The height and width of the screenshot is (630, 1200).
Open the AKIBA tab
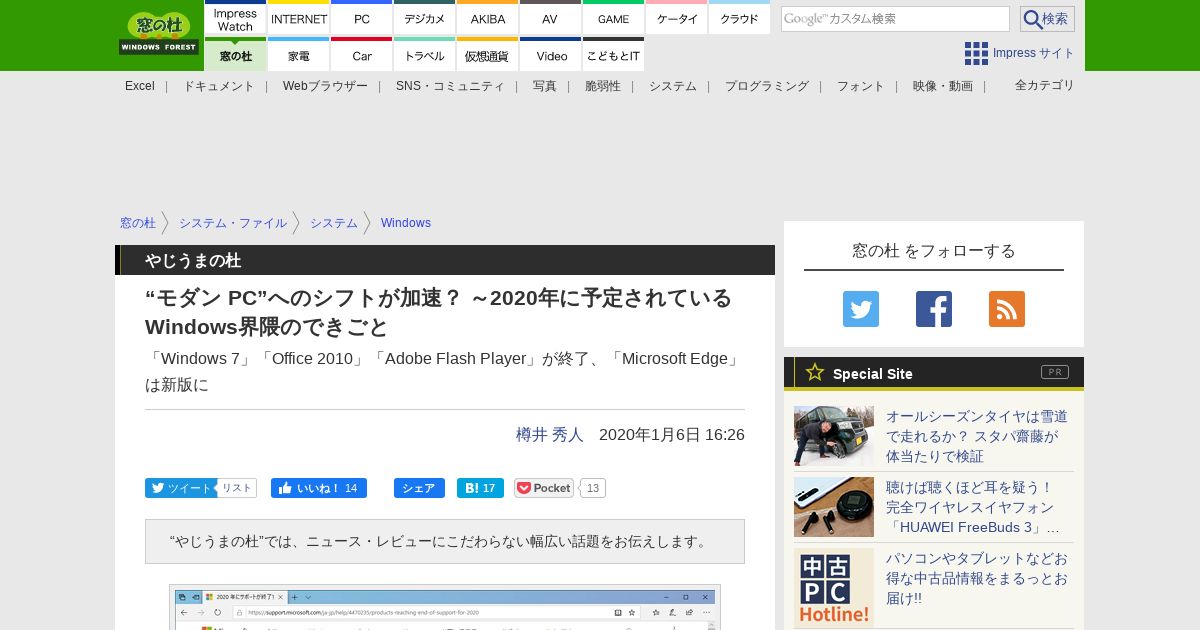488,18
